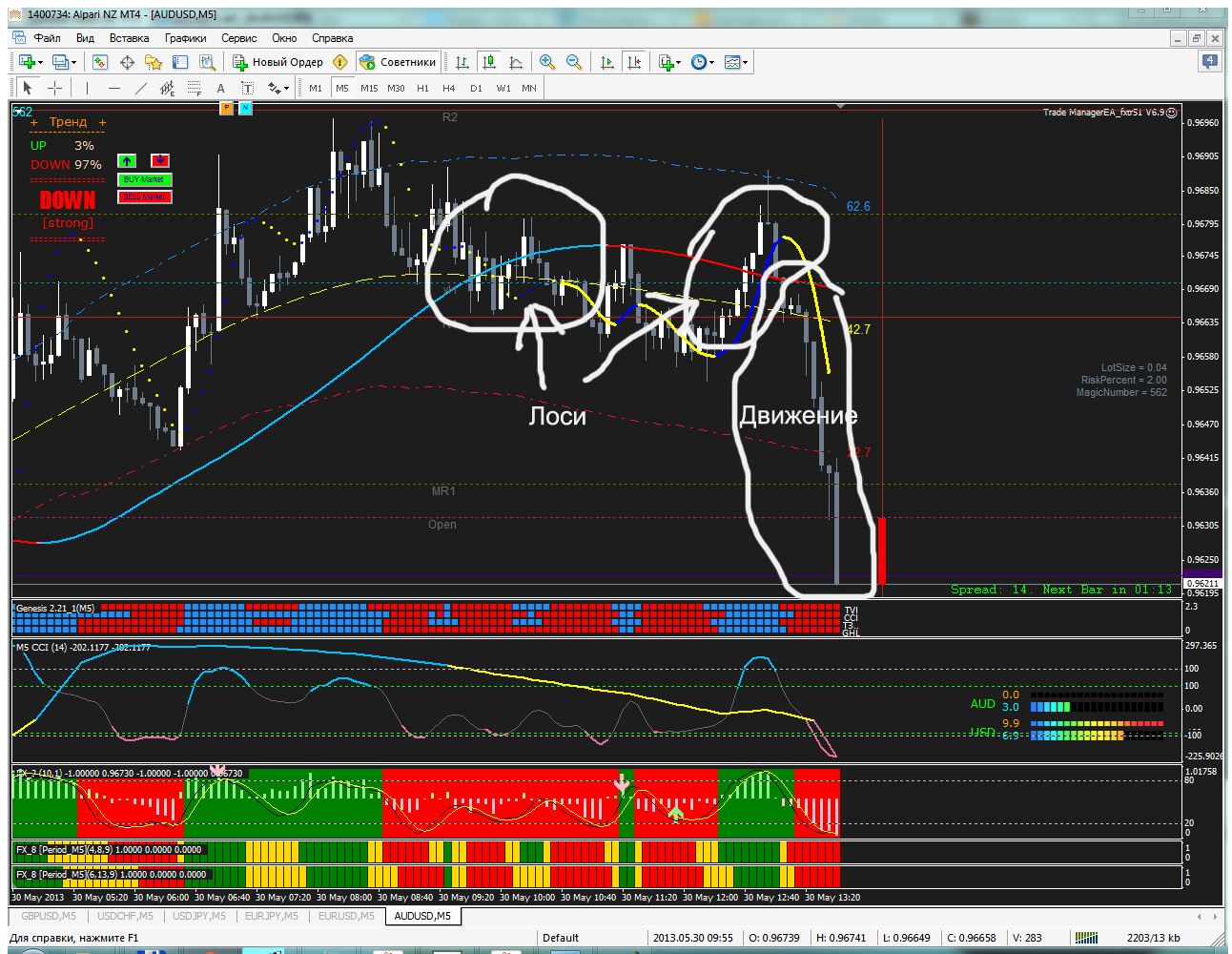
Task: Click the signal bars icon in status bar
Action: pyautogui.click(x=1086, y=938)
